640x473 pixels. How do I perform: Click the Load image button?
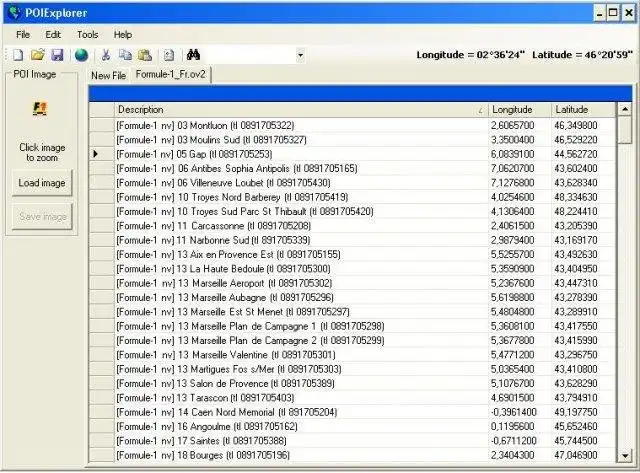(42, 183)
